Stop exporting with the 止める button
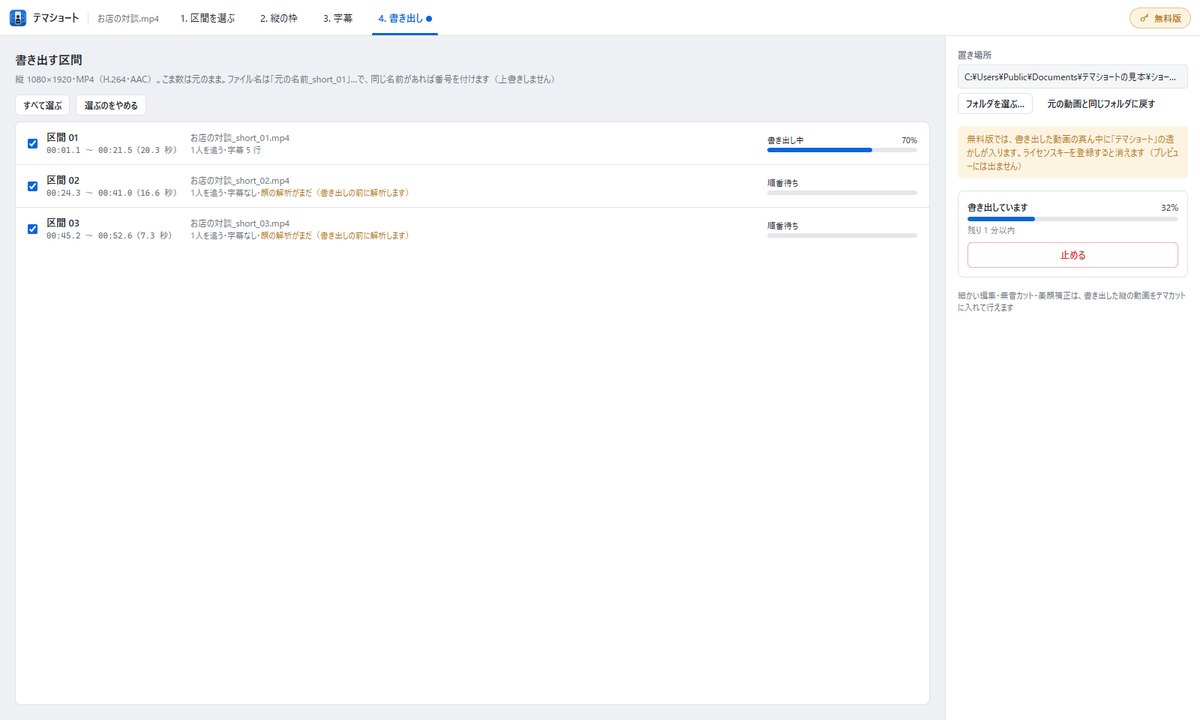This screenshot has width=1200, height=720. [x=1072, y=255]
